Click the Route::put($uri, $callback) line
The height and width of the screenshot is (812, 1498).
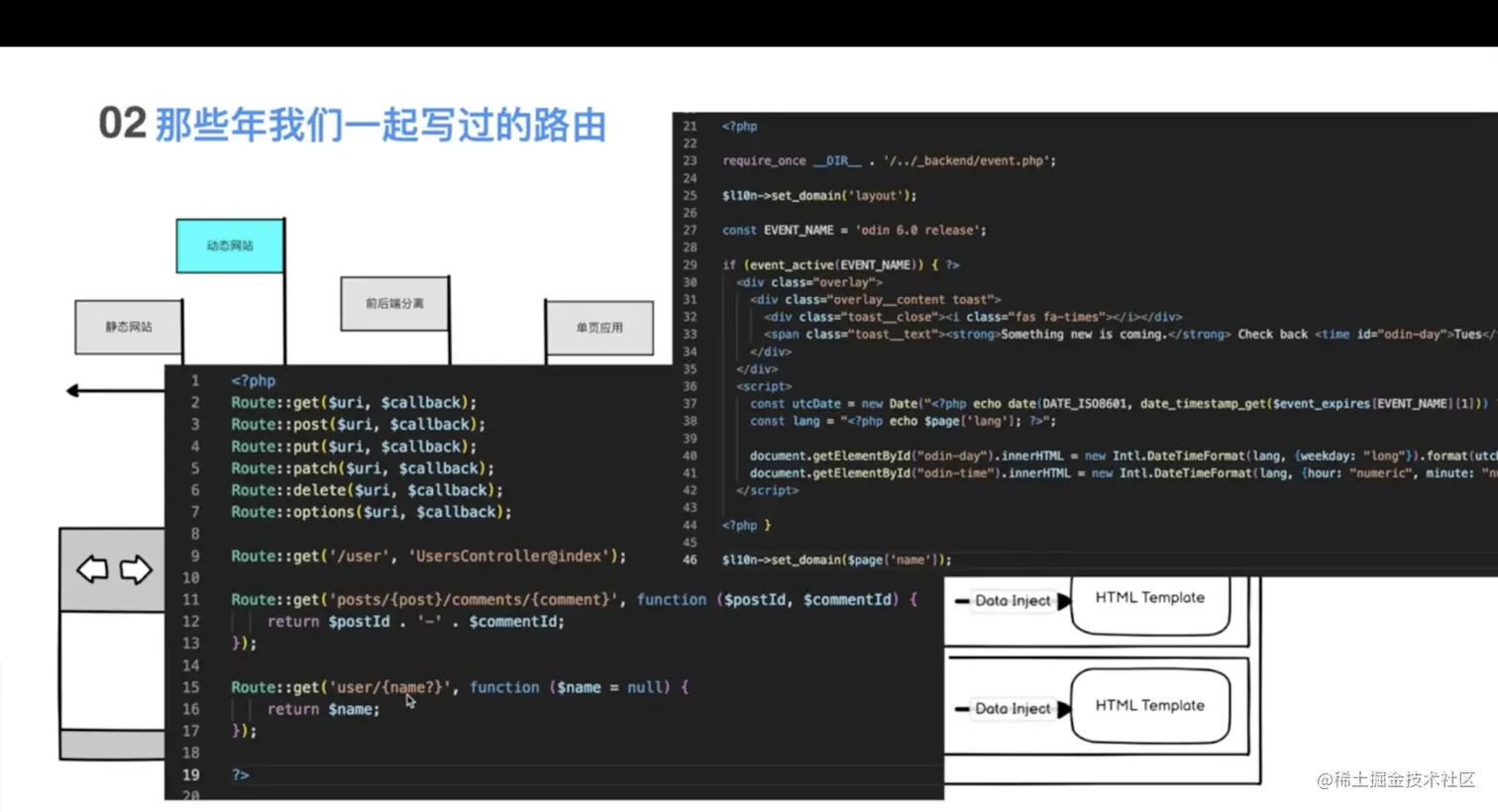[354, 447]
